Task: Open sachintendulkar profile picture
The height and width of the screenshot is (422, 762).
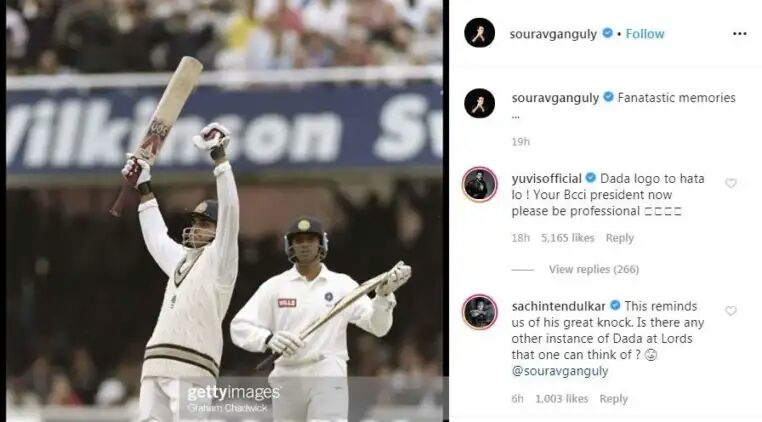Action: [x=480, y=312]
